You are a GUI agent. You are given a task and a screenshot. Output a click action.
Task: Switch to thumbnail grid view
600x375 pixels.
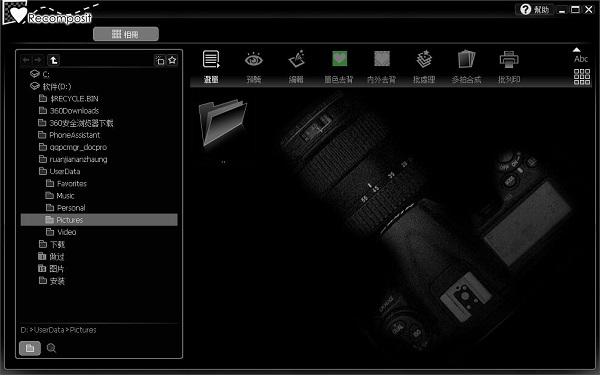tap(582, 77)
